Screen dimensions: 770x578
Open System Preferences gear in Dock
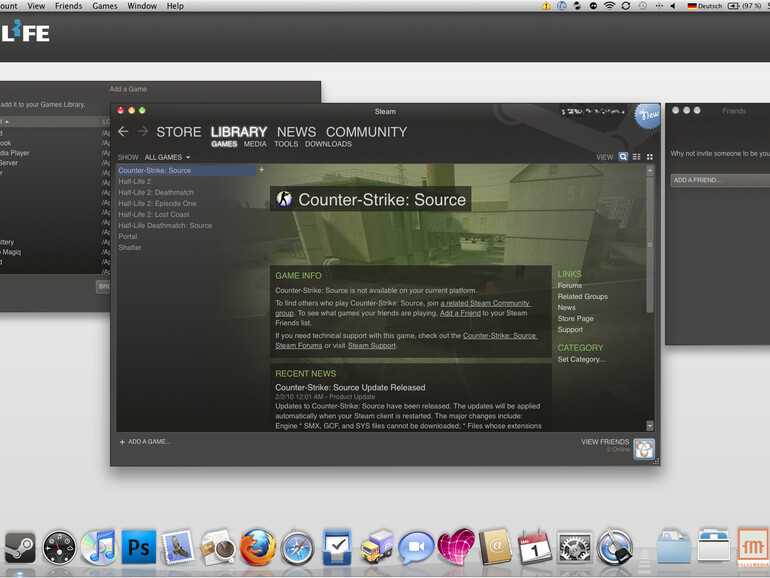click(575, 547)
